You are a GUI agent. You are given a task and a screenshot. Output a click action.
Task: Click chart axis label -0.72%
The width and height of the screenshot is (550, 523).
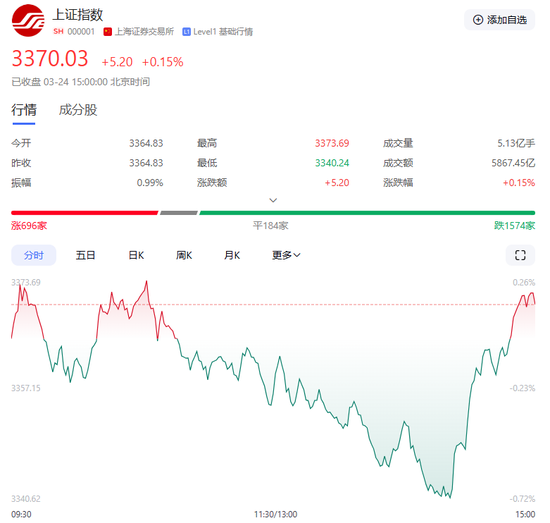pyautogui.click(x=522, y=498)
